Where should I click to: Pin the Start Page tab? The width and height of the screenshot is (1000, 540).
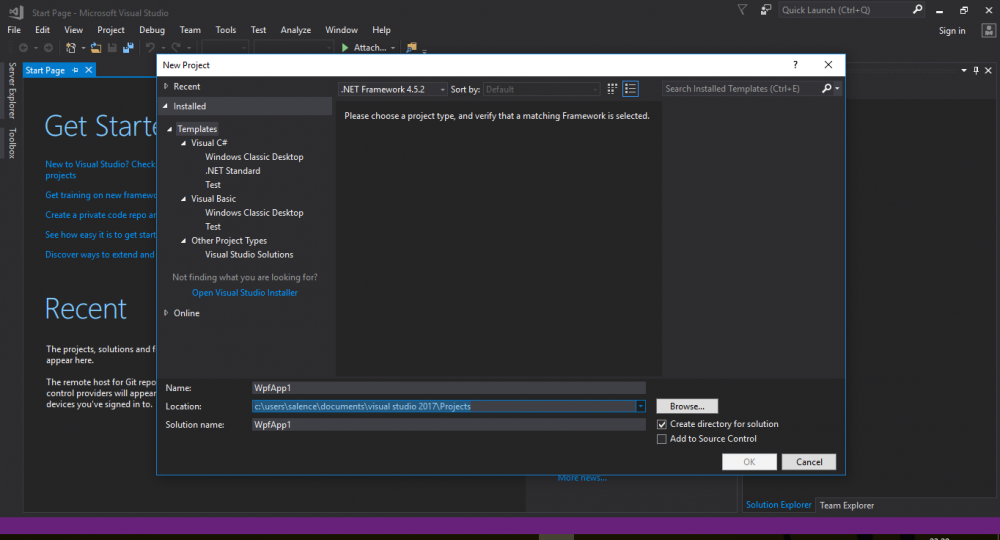[75, 70]
